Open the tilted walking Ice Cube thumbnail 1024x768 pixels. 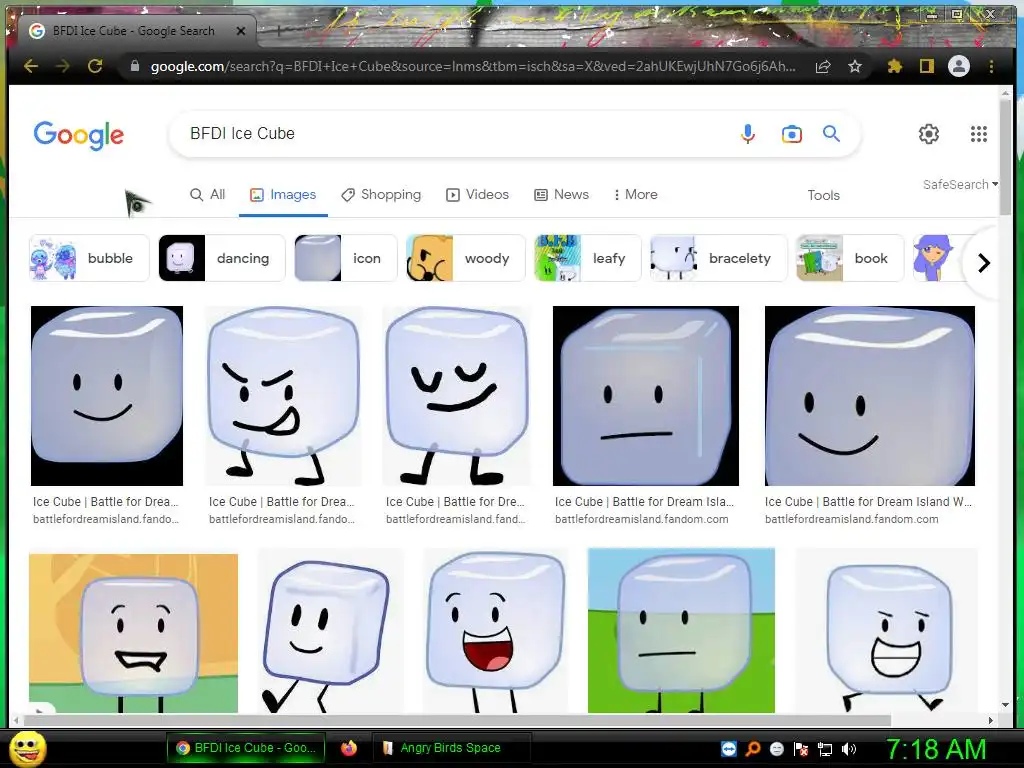point(330,631)
